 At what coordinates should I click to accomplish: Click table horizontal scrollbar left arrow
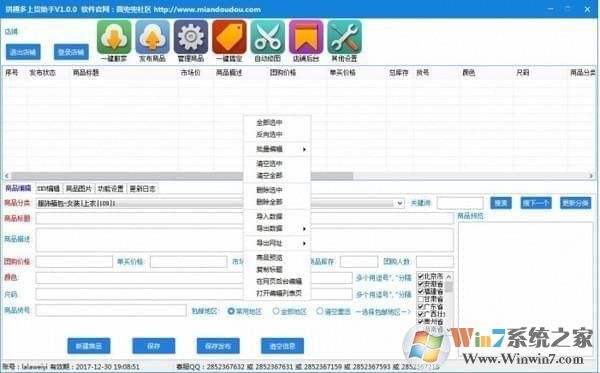click(x=7, y=176)
